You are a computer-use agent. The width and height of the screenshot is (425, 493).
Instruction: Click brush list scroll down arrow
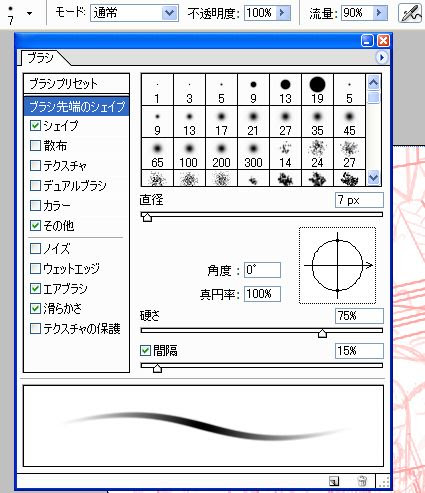[374, 178]
